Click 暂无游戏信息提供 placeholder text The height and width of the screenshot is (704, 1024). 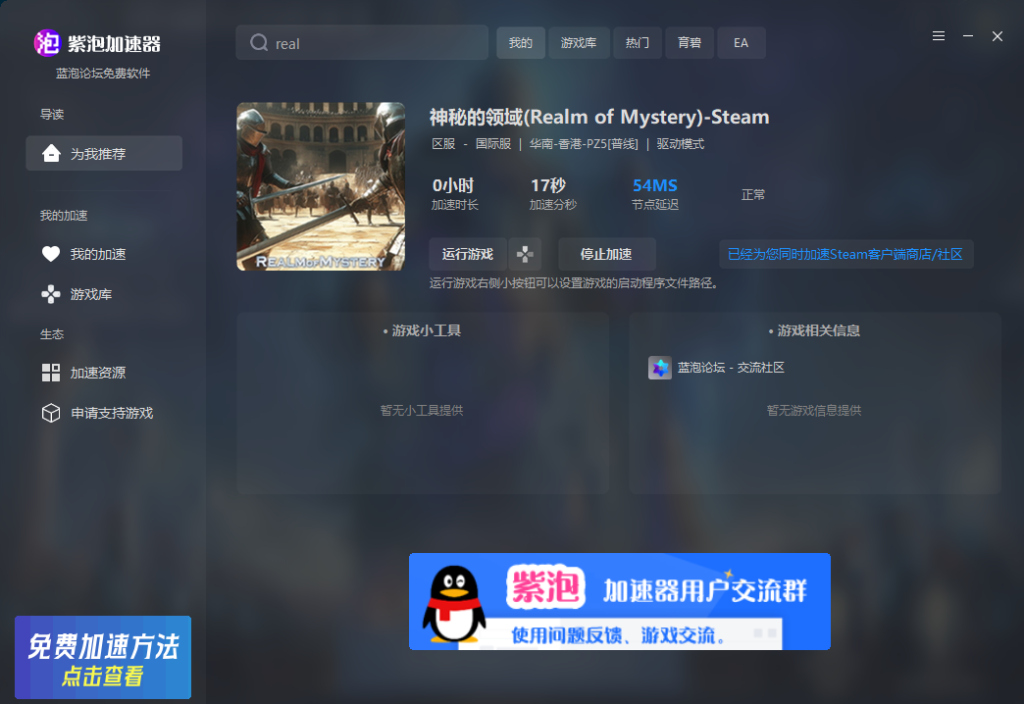click(814, 410)
